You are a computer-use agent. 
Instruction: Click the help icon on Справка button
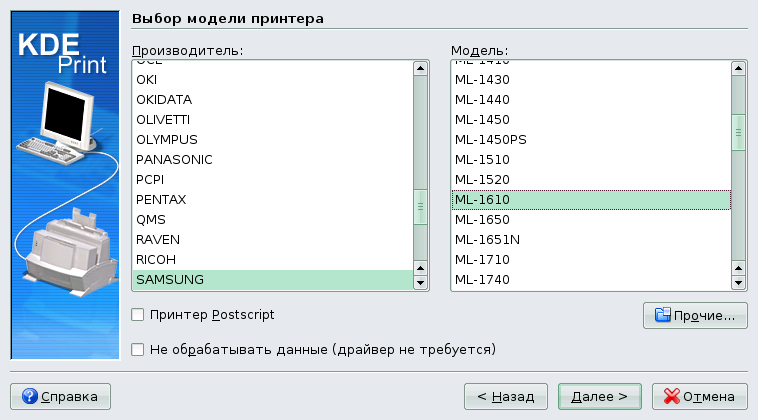(29, 396)
